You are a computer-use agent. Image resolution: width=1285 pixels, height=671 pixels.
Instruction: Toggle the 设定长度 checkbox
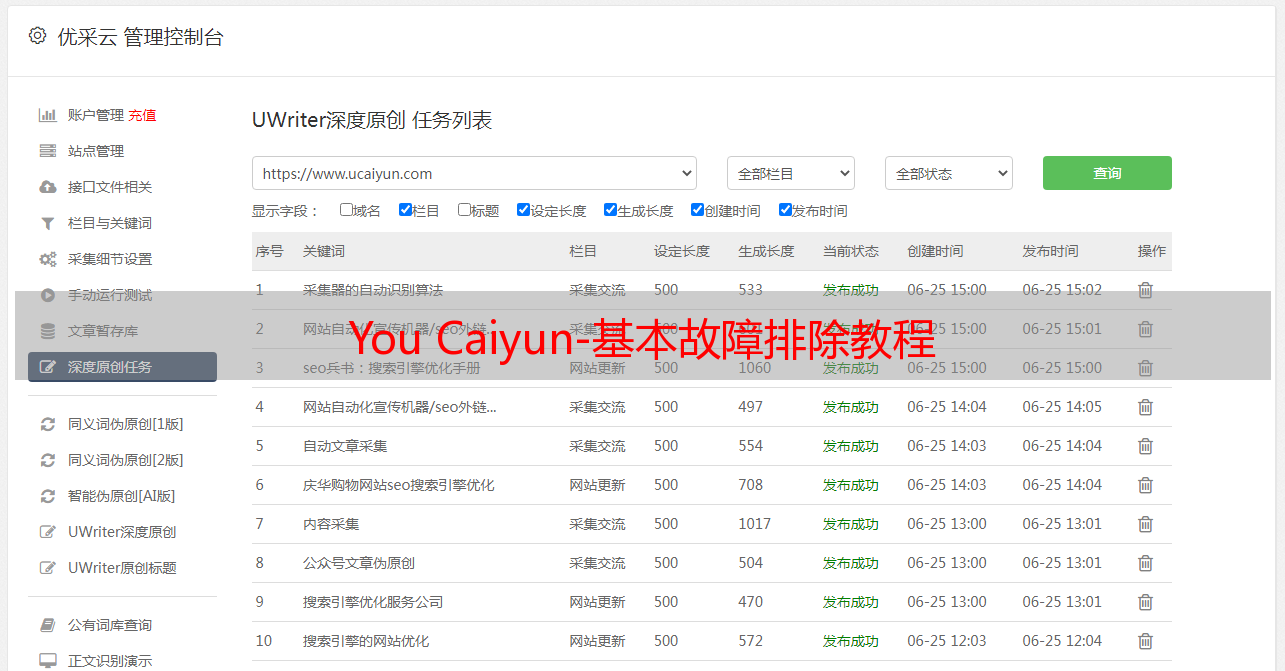pyautogui.click(x=523, y=210)
